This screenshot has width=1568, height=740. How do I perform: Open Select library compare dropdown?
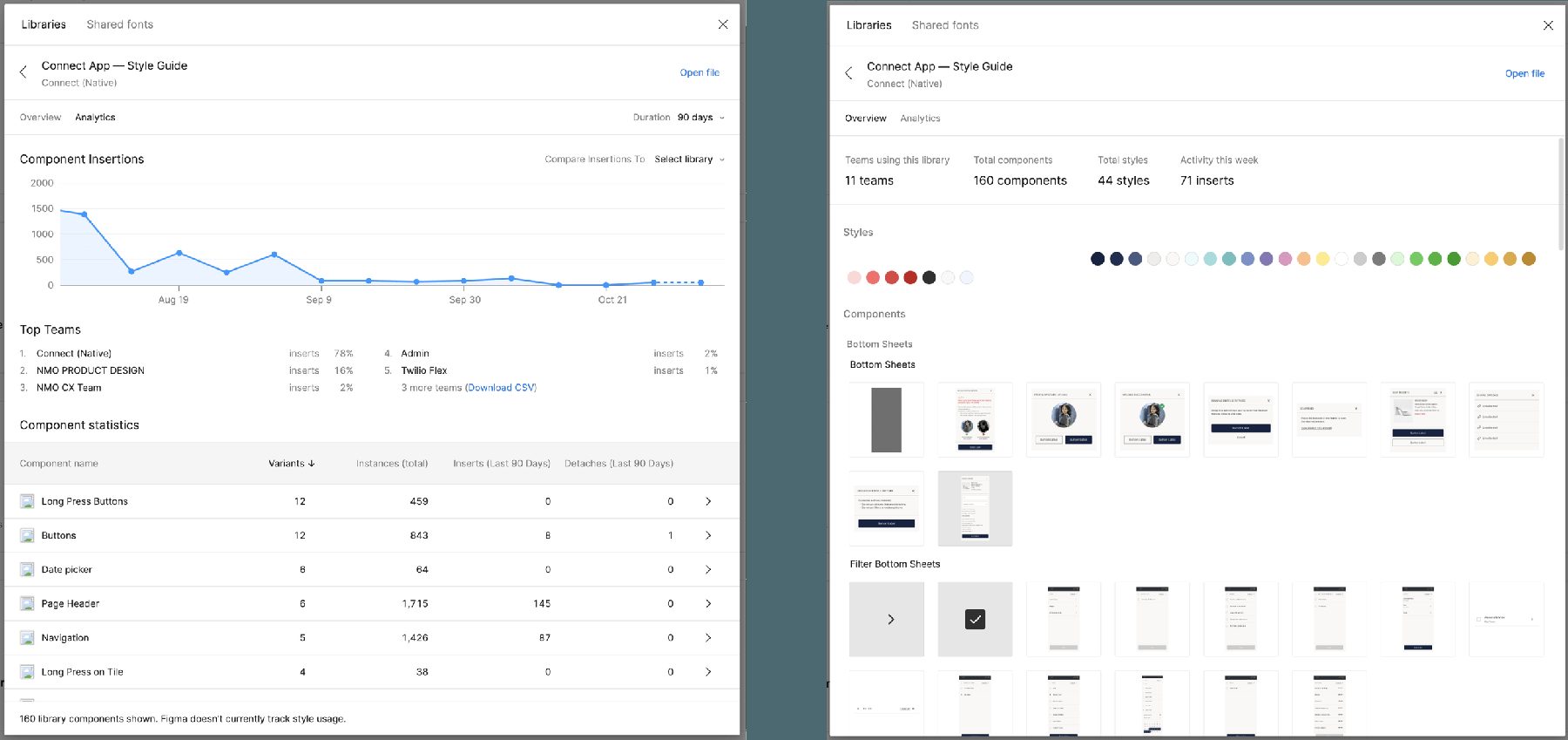click(689, 160)
